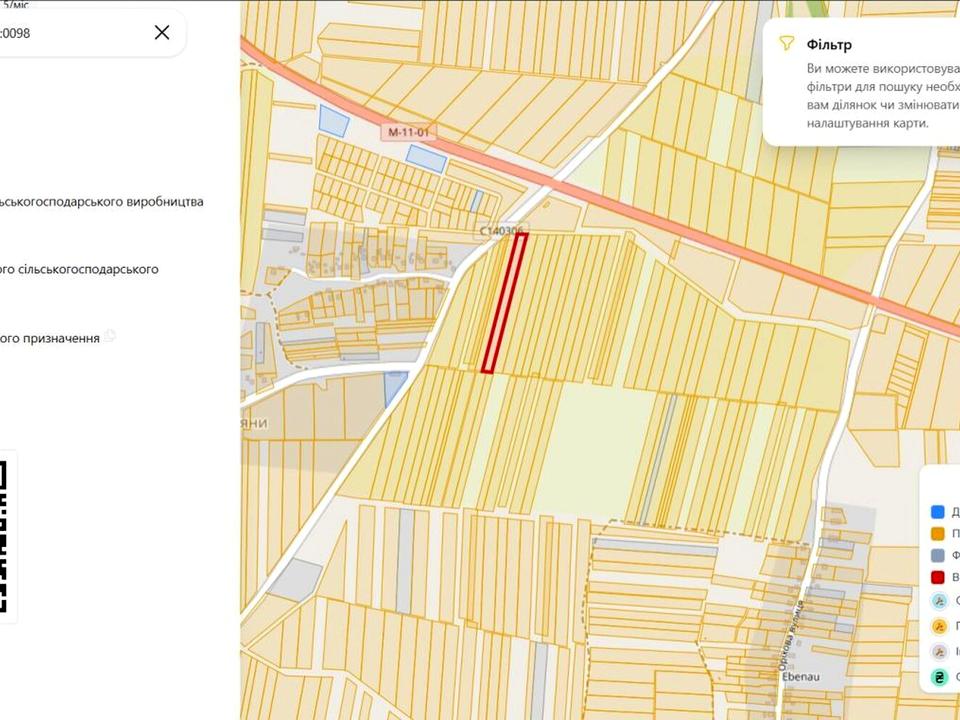
Task: Click the orange legend color square
Action: point(937,534)
